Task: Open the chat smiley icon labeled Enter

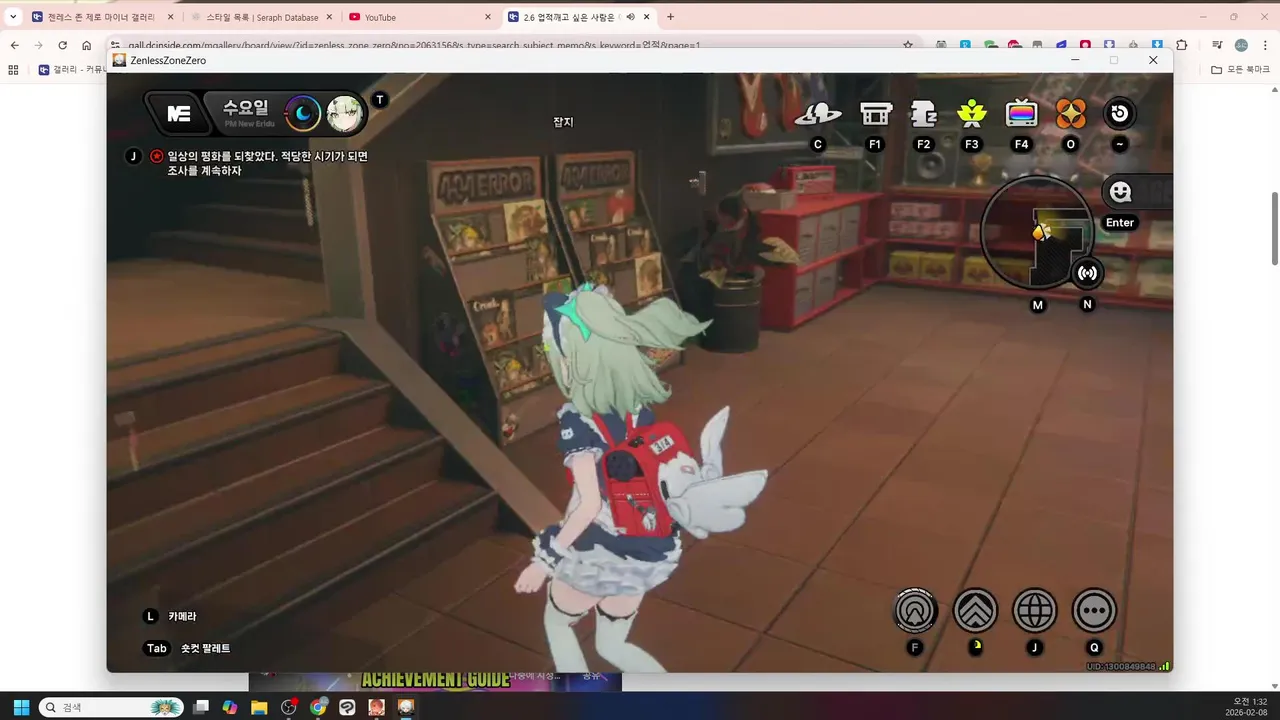Action: (x=1120, y=192)
